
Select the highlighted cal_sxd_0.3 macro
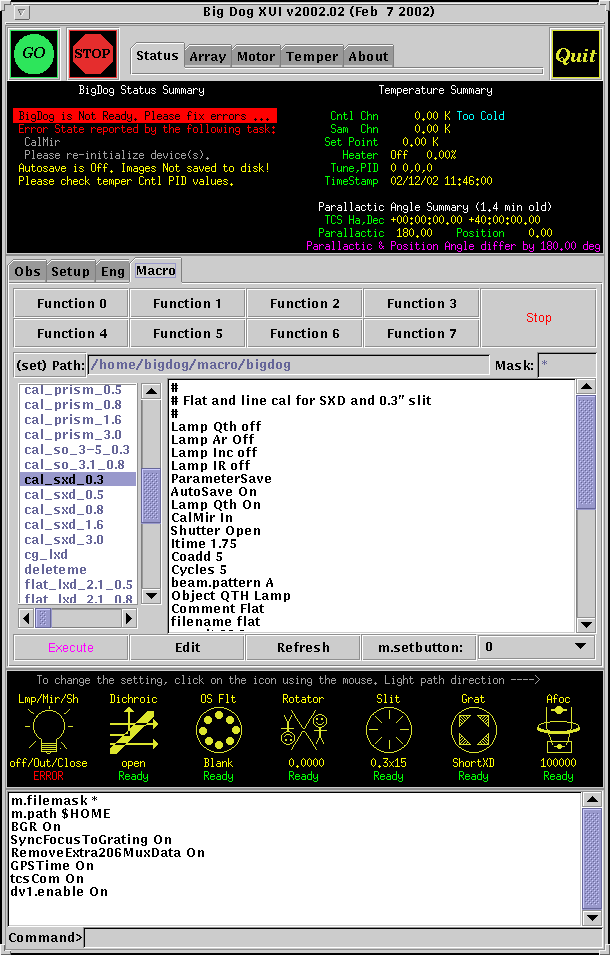pos(78,479)
